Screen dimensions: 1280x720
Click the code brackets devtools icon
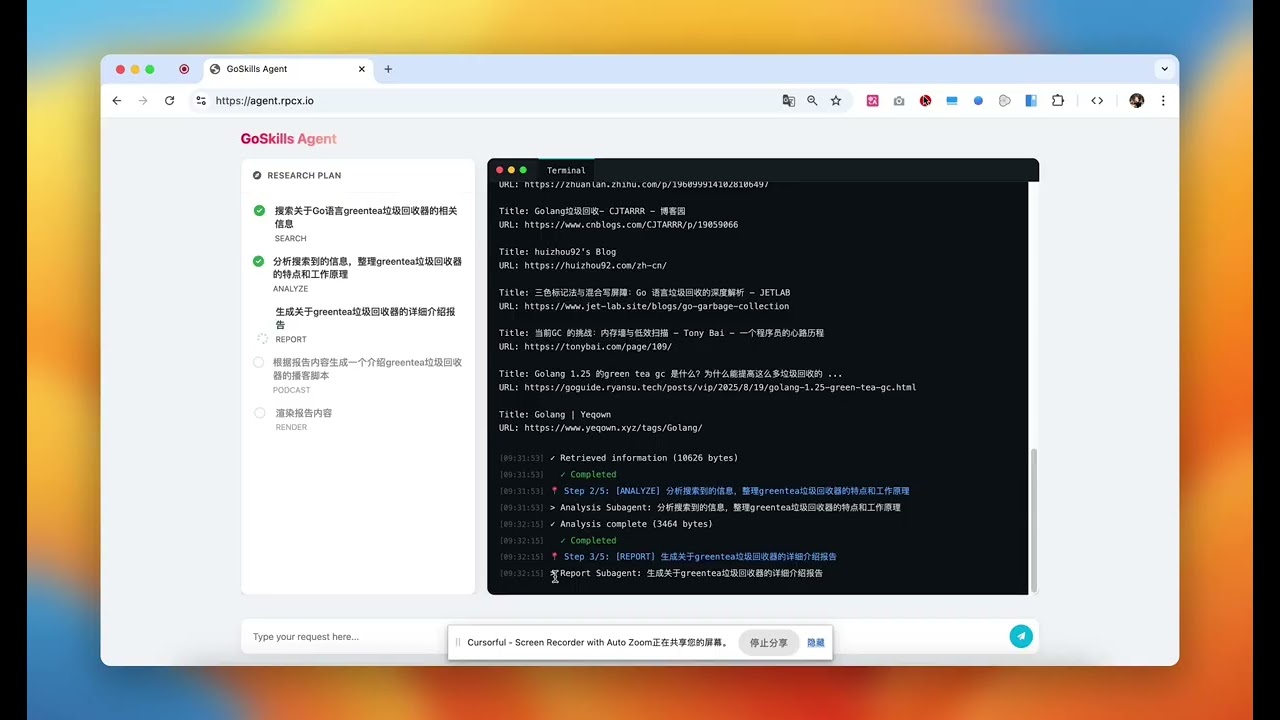coord(1097,101)
